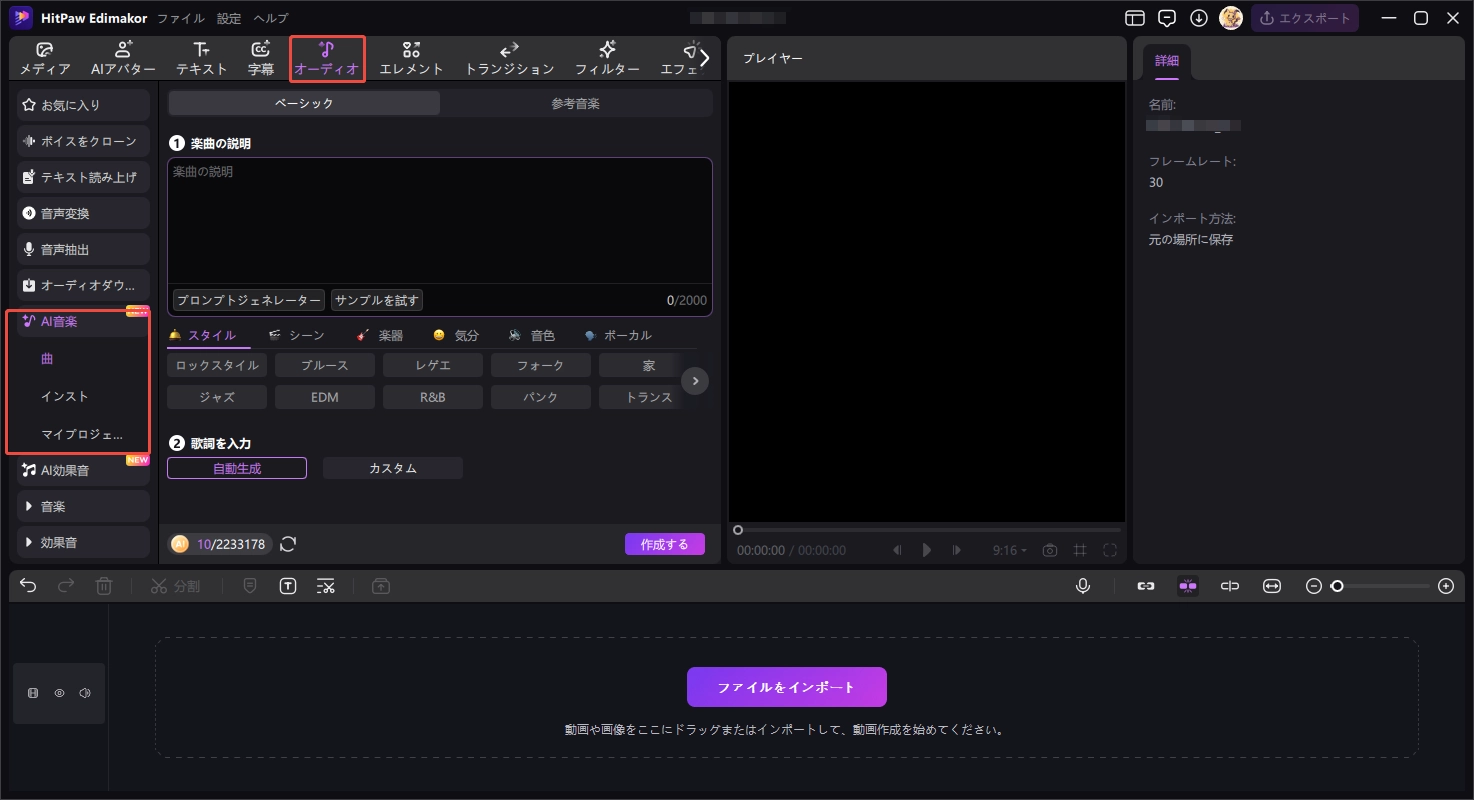
Task: Toggle the ブルース style tag
Action: pyautogui.click(x=325, y=365)
